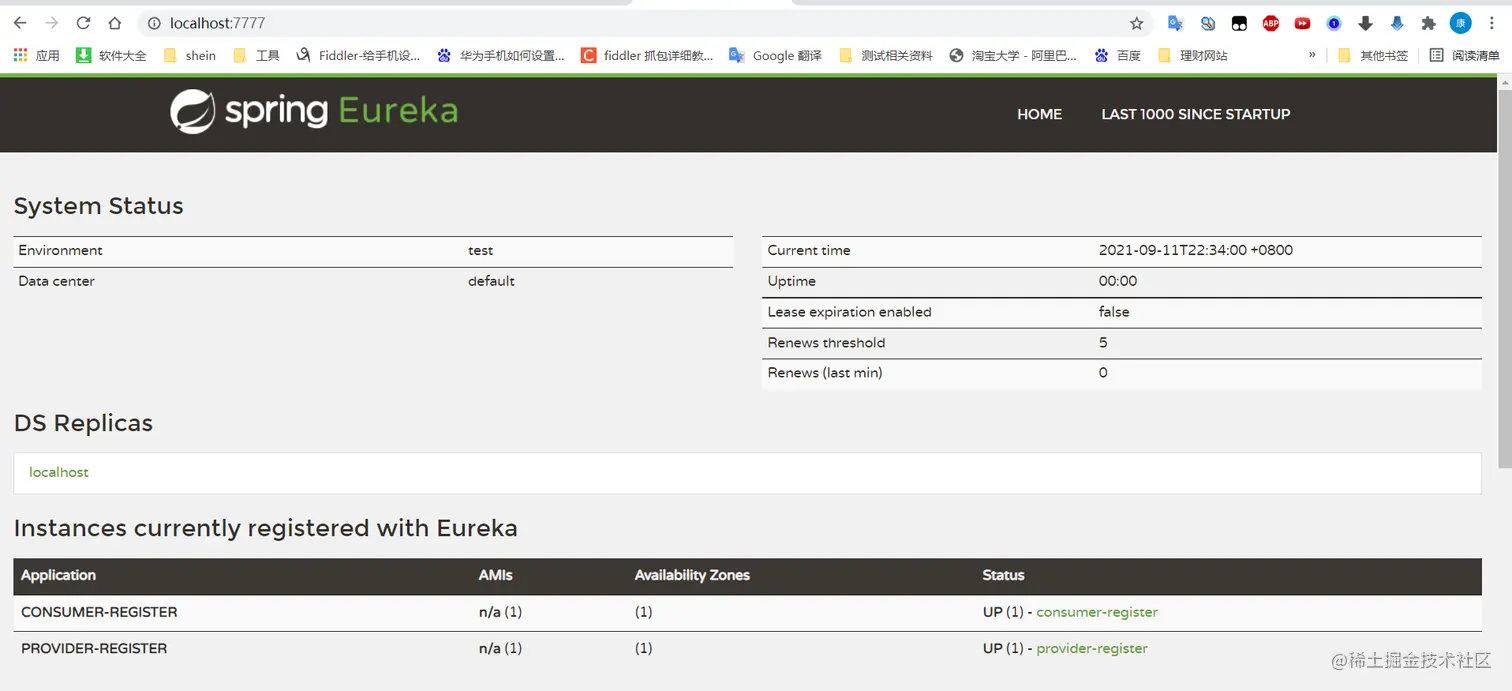
Task: Click the DS Replicas heading
Action: [x=83, y=423]
